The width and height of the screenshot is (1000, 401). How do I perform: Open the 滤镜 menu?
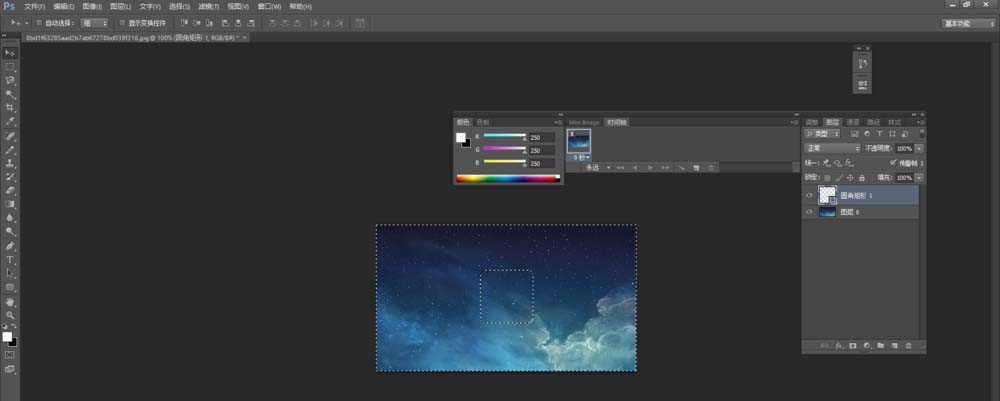[x=208, y=6]
